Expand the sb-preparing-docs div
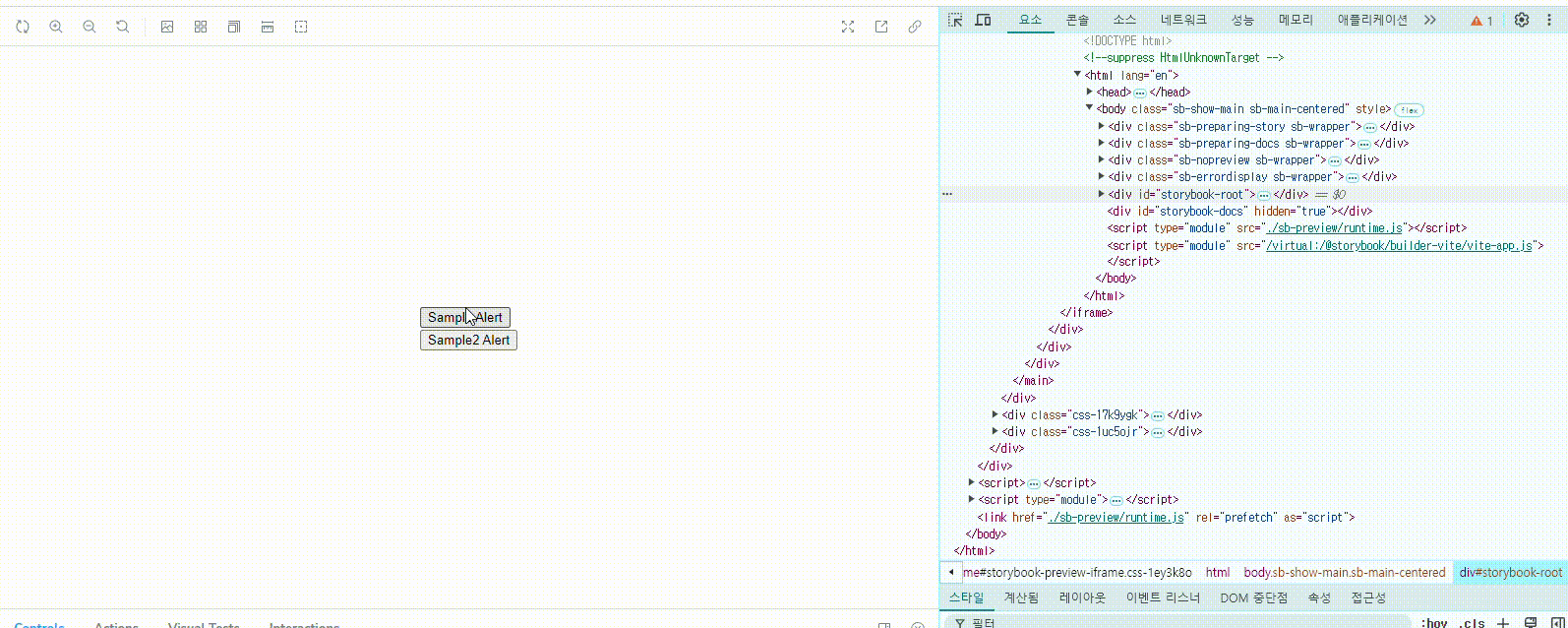 (x=1101, y=143)
